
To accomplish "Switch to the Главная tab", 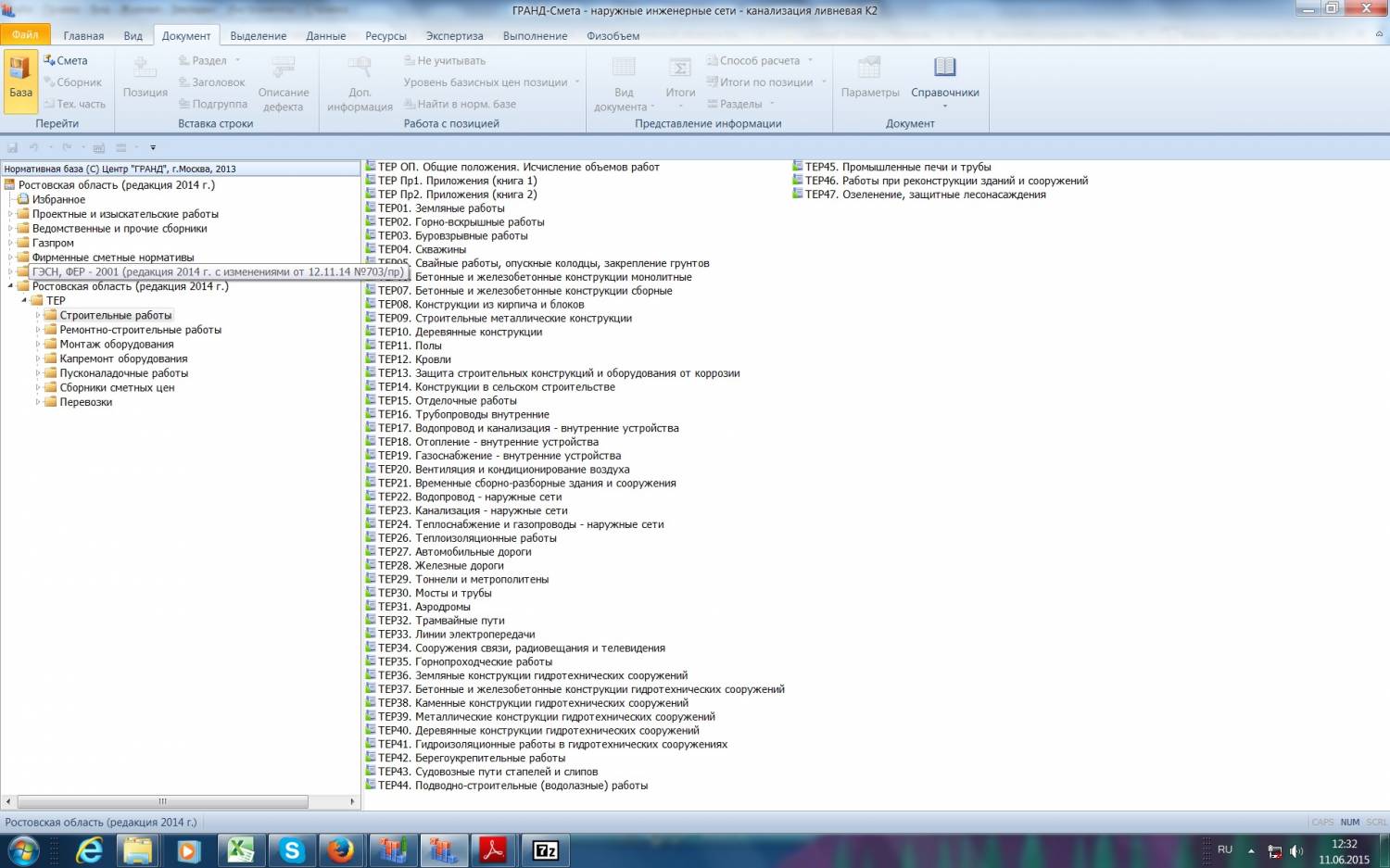I will 83,36.
